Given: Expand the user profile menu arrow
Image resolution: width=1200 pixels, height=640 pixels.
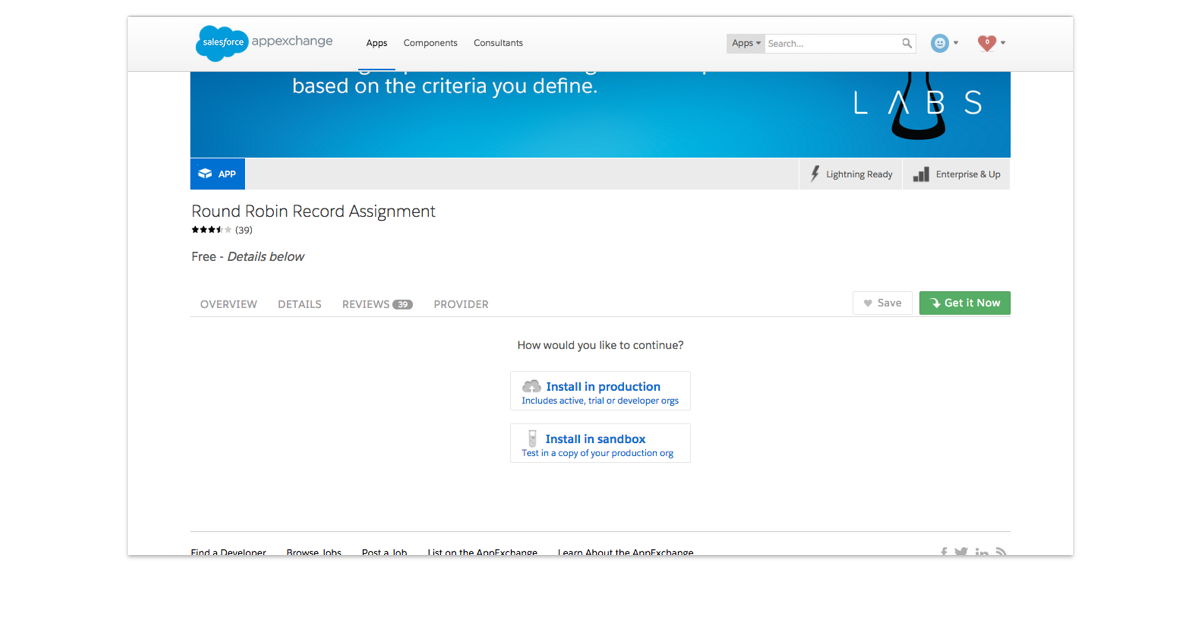Looking at the screenshot, I should pos(956,43).
